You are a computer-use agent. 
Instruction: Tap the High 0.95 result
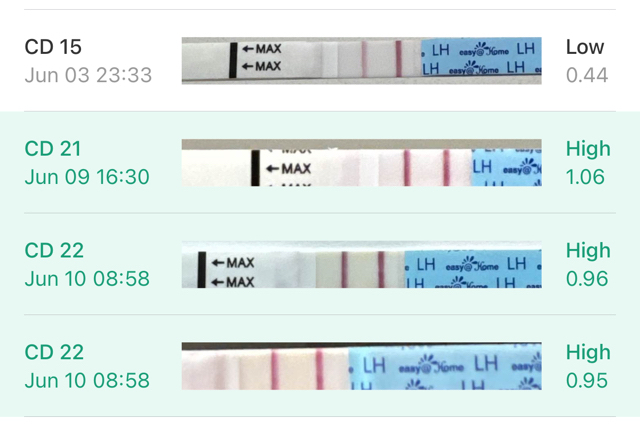[588, 366]
